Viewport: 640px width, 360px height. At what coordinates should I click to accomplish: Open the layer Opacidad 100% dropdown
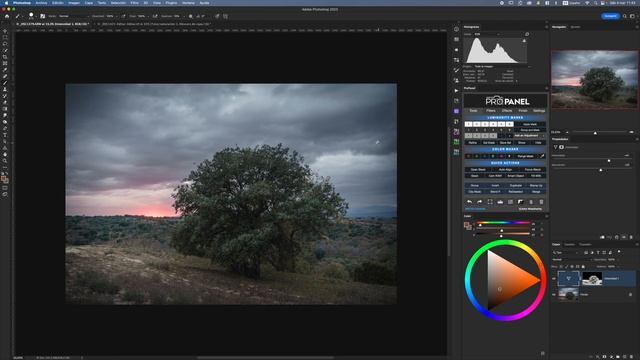point(606,260)
